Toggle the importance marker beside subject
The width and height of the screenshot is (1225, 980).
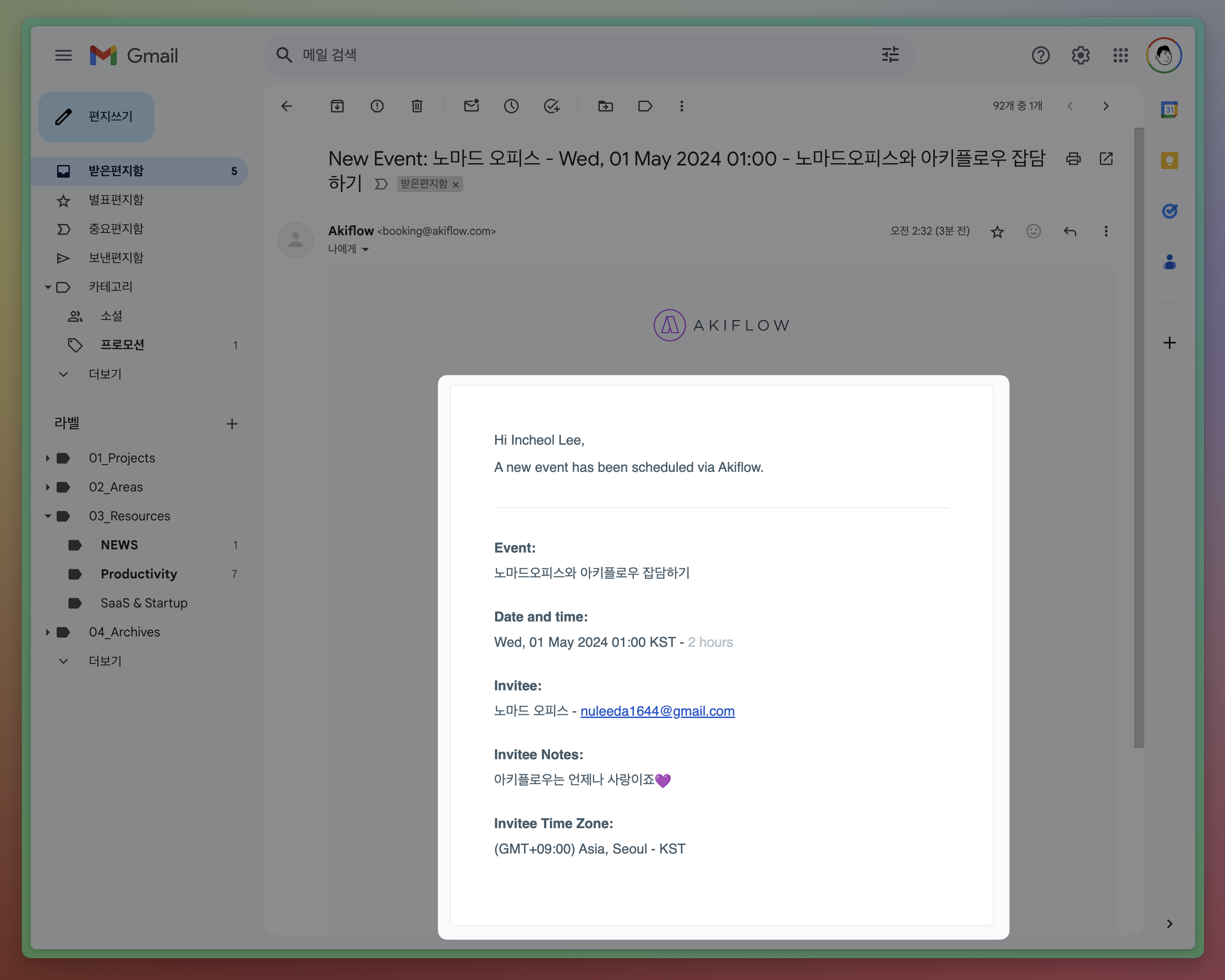[381, 184]
